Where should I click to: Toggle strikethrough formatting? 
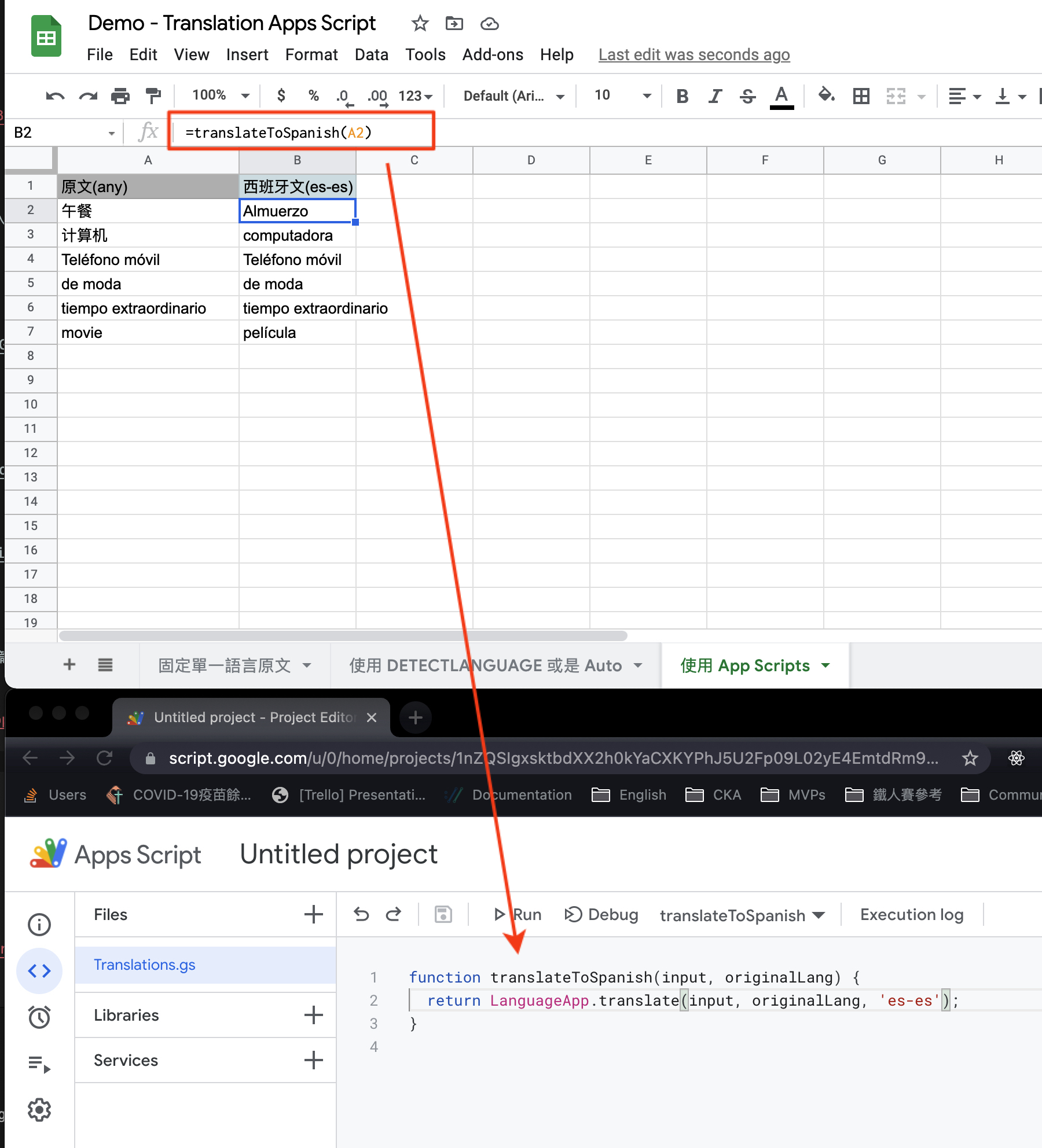(747, 95)
